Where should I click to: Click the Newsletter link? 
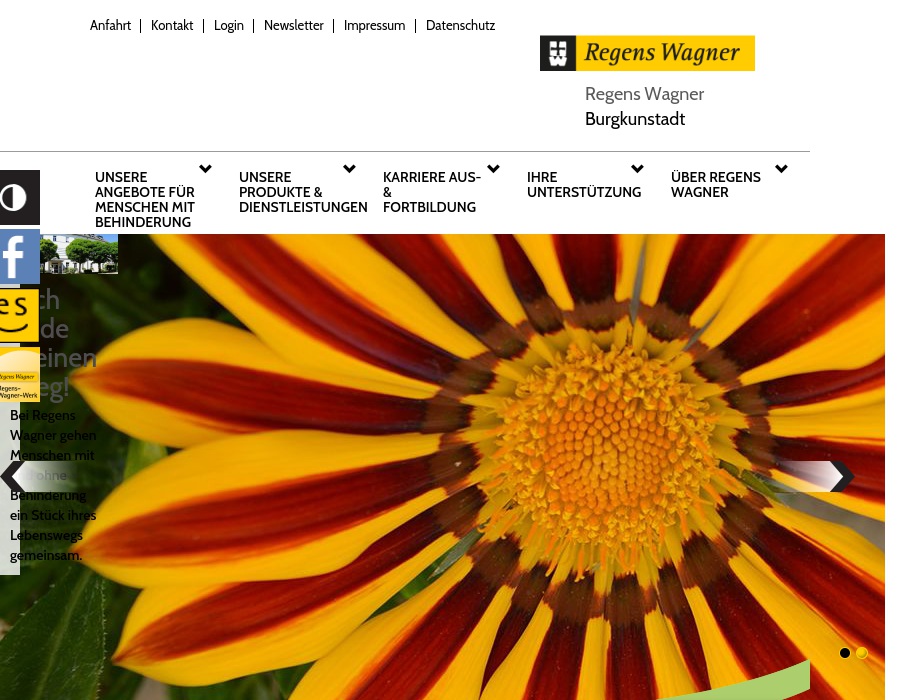pyautogui.click(x=293, y=26)
